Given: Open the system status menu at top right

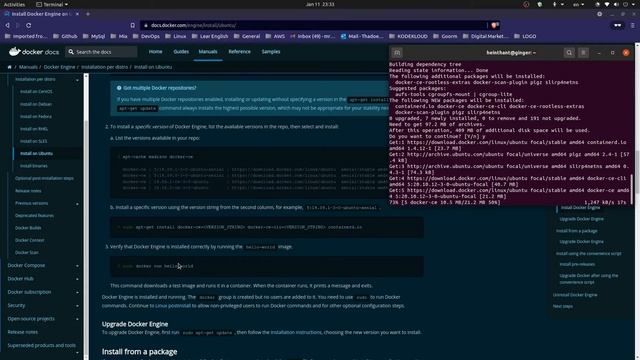Looking at the screenshot, I should (x=616, y=4).
